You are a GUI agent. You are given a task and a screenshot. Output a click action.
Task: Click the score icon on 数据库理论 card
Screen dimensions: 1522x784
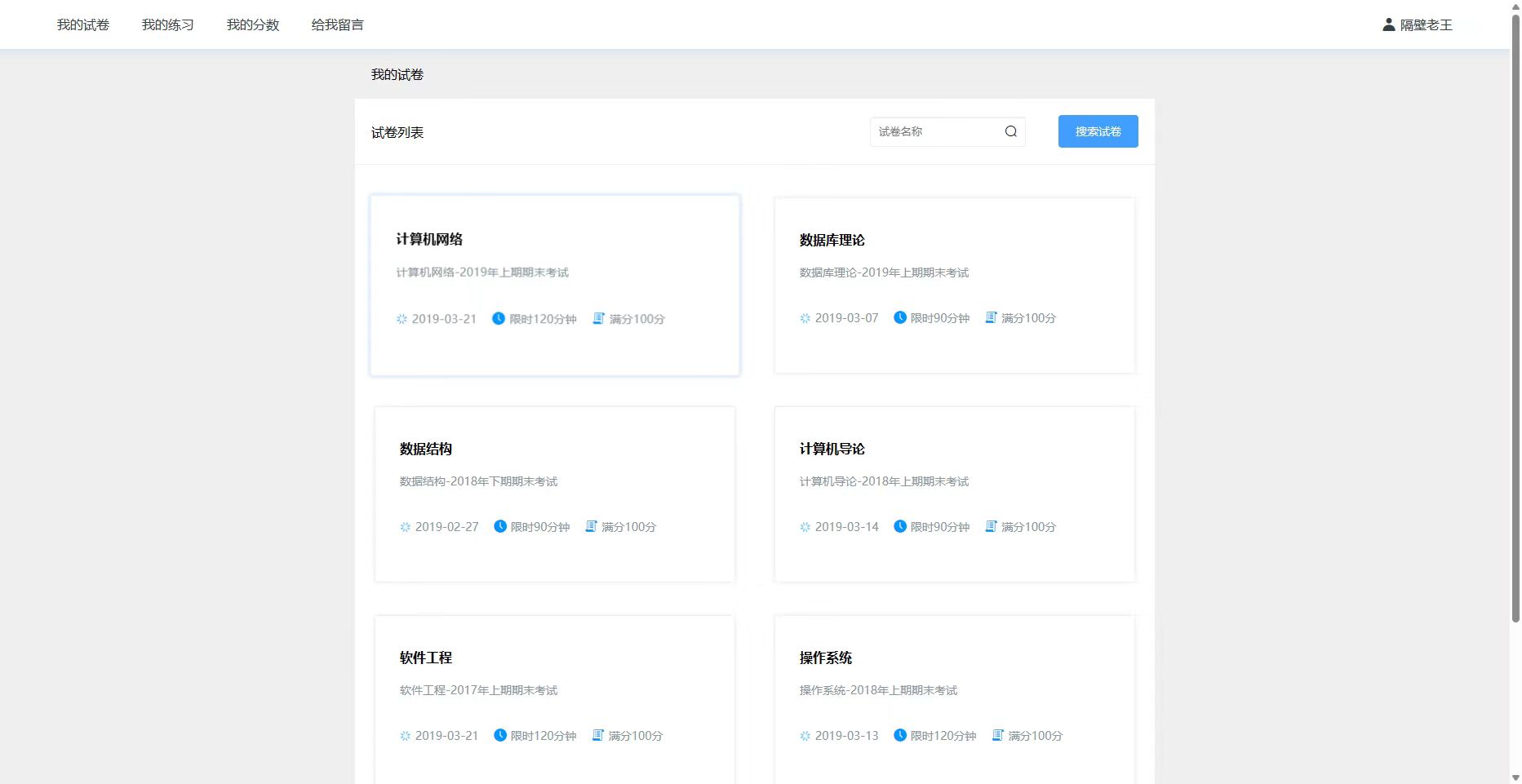click(x=991, y=317)
